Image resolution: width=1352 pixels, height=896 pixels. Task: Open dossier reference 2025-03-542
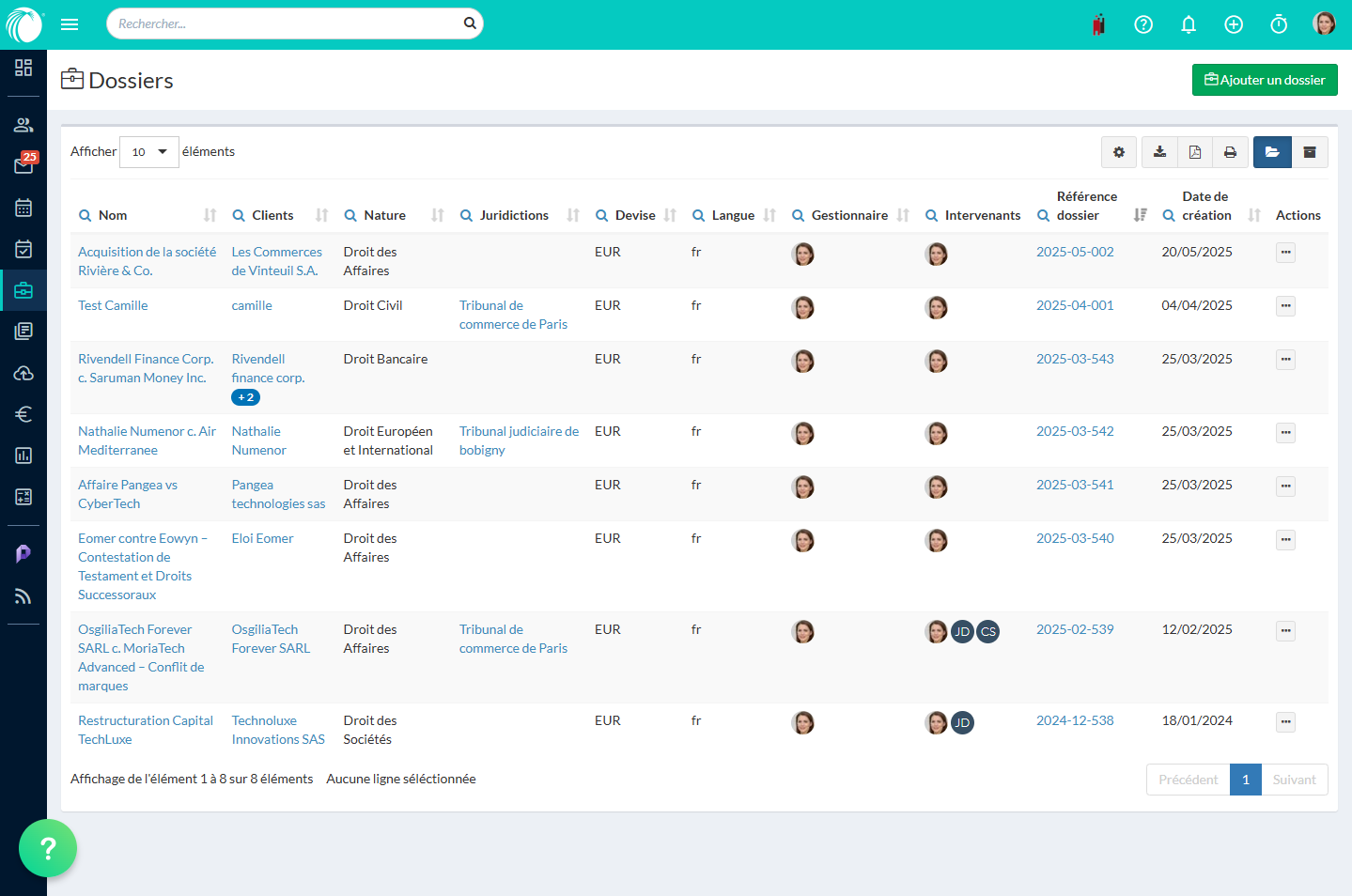click(1075, 431)
